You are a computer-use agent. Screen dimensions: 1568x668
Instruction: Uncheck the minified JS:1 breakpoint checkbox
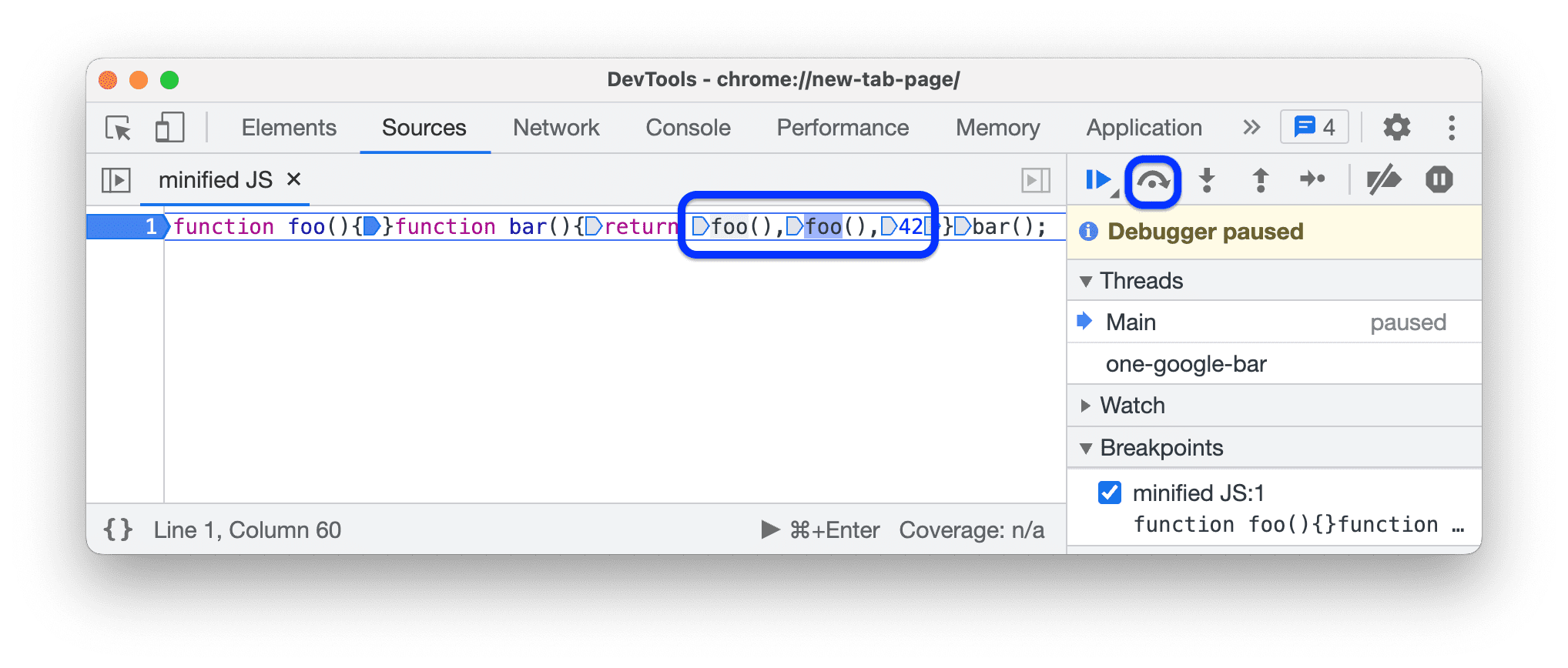click(x=1110, y=493)
